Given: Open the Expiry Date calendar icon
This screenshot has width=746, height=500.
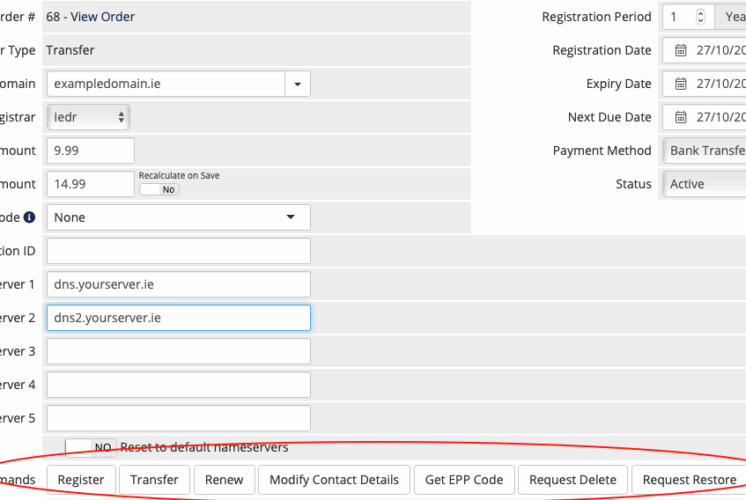Looking at the screenshot, I should pyautogui.click(x=681, y=84).
